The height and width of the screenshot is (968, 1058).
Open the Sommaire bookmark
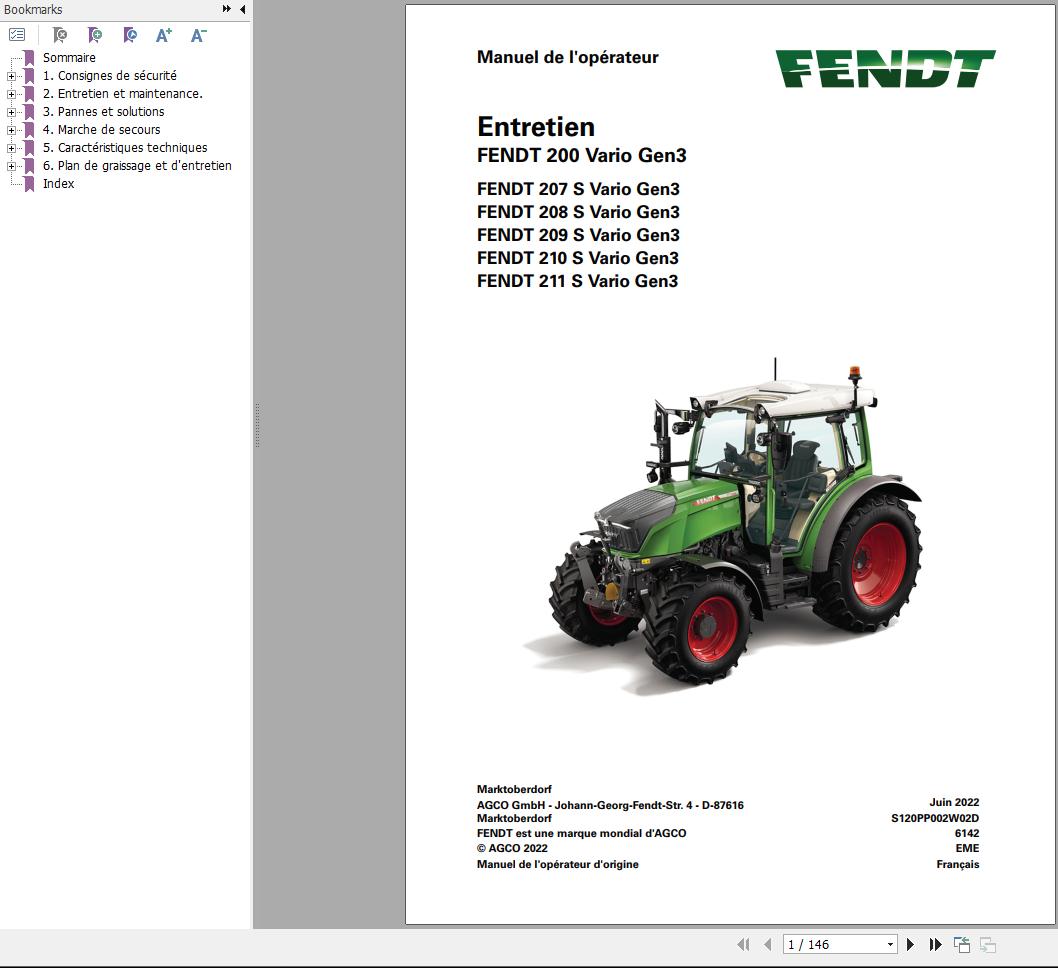click(69, 58)
